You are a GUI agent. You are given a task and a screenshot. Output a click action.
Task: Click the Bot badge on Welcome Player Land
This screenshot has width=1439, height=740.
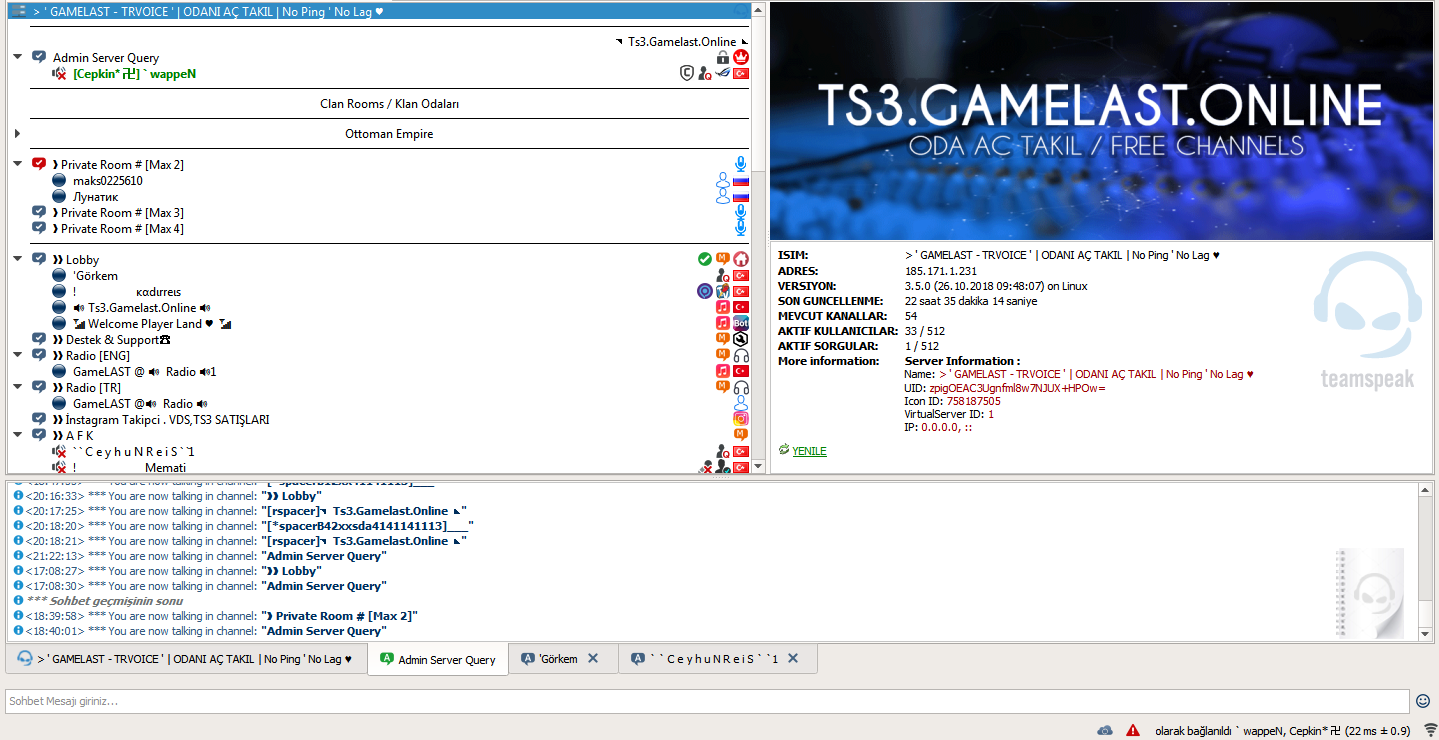pyautogui.click(x=741, y=323)
